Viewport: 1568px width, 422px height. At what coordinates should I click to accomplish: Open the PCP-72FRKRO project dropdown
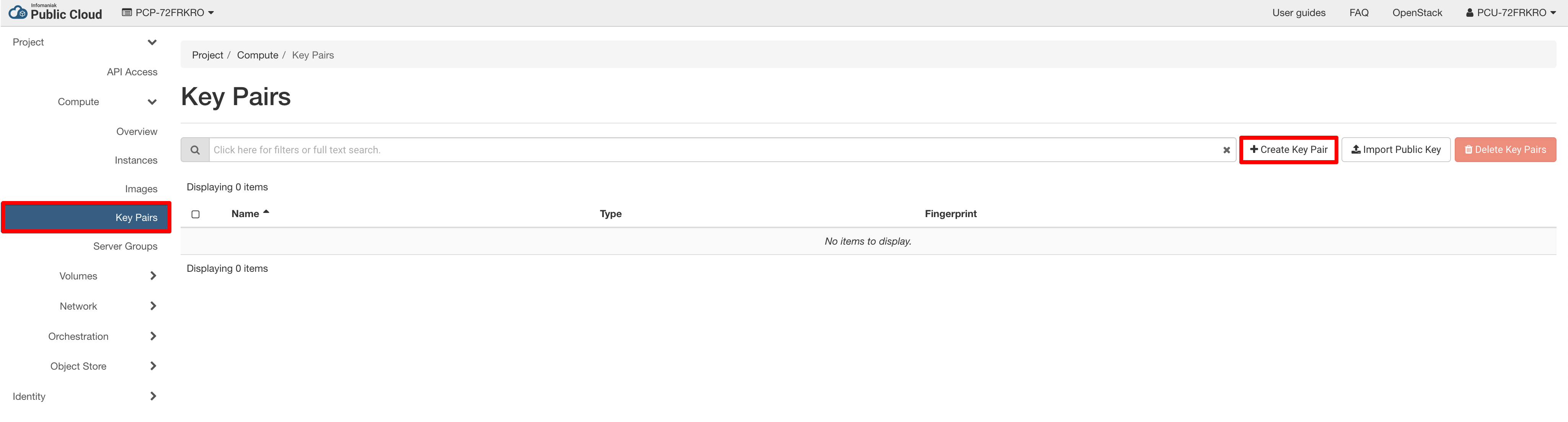(x=168, y=13)
